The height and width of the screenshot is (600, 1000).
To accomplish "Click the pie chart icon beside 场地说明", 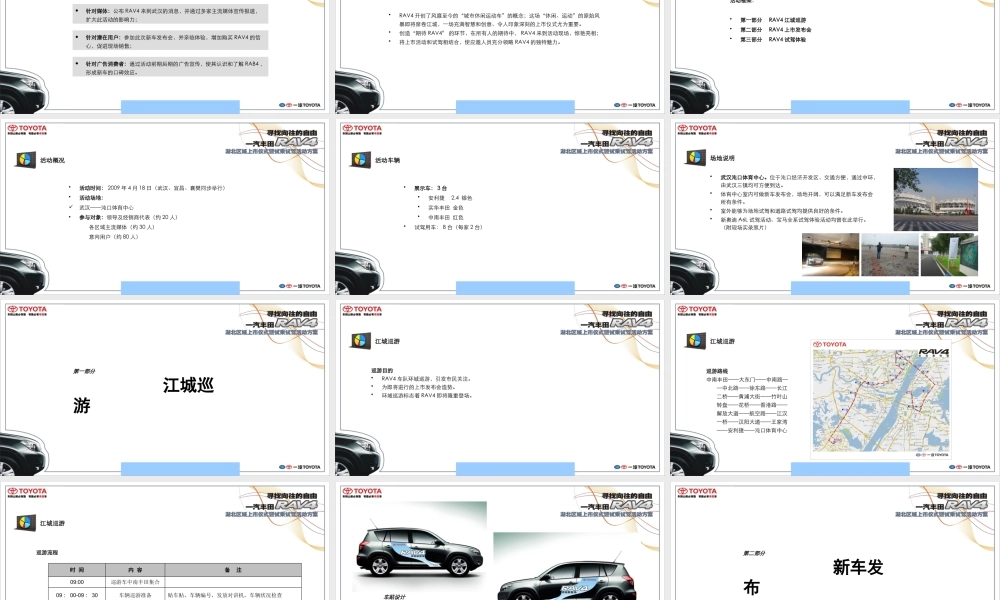I will [x=695, y=157].
